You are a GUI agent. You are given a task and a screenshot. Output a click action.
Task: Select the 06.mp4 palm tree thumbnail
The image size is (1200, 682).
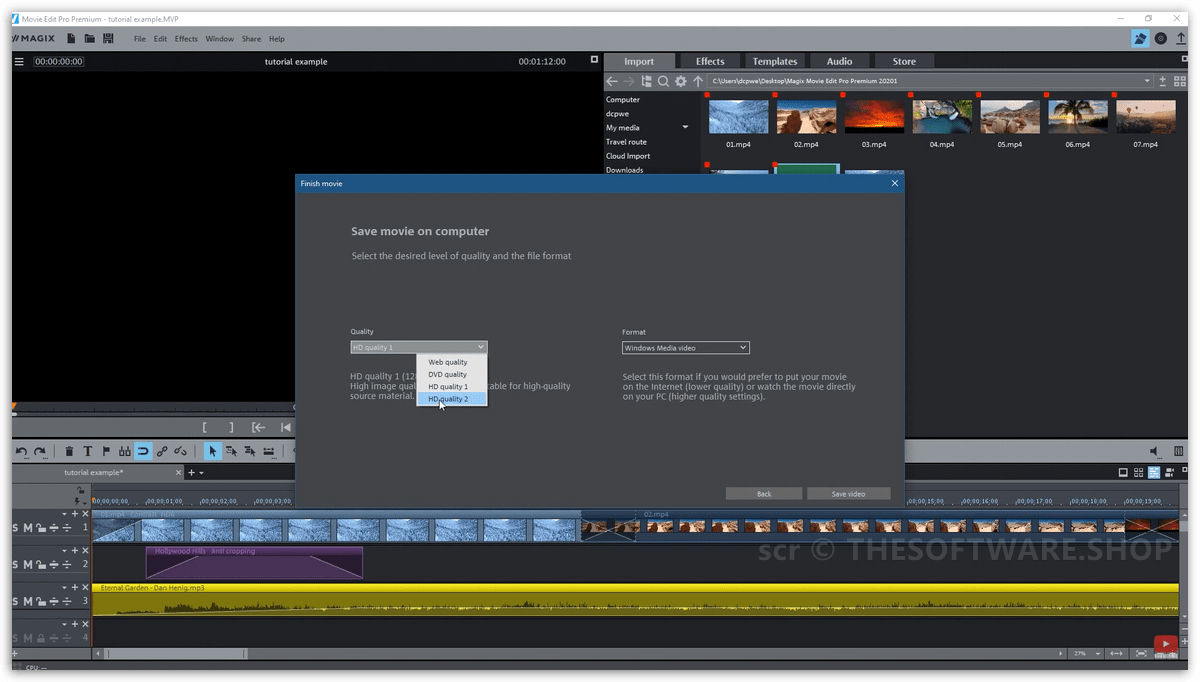pyautogui.click(x=1077, y=116)
